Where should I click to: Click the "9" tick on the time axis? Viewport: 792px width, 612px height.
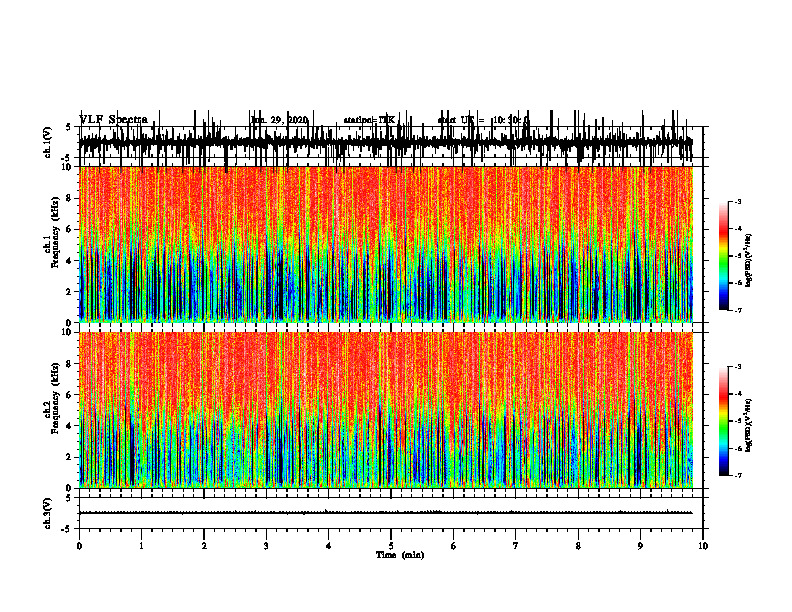[x=640, y=546]
